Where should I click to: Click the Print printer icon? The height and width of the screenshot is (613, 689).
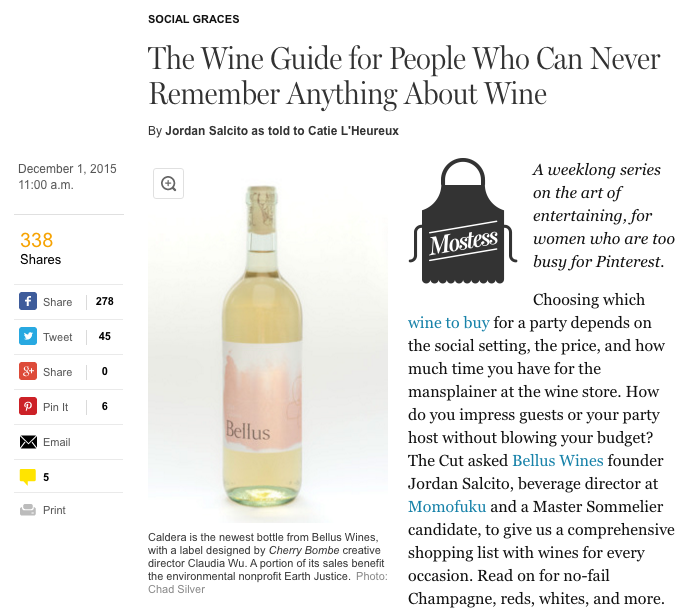tap(28, 510)
